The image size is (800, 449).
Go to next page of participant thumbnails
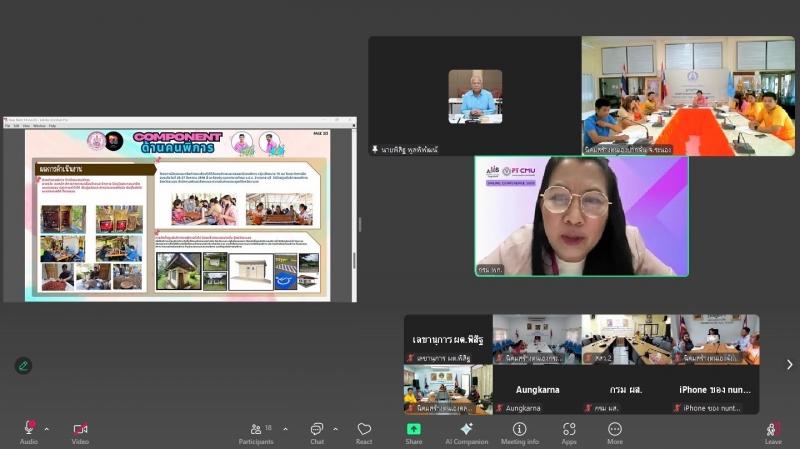(x=789, y=364)
